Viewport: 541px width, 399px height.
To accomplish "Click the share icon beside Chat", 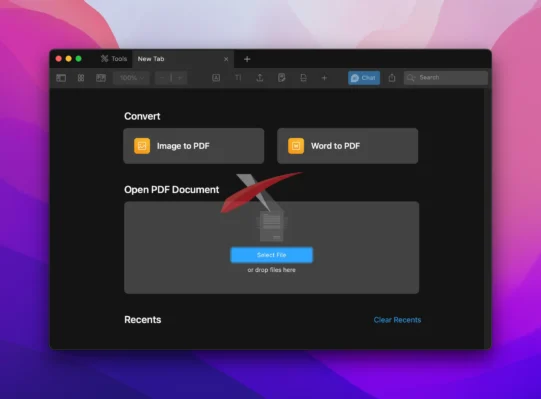I will 392,78.
